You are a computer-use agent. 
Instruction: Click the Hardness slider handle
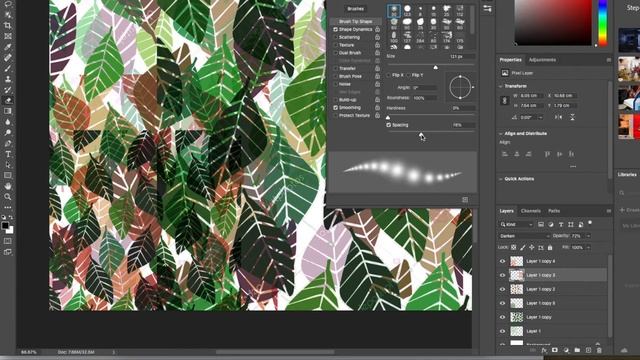[x=388, y=118]
